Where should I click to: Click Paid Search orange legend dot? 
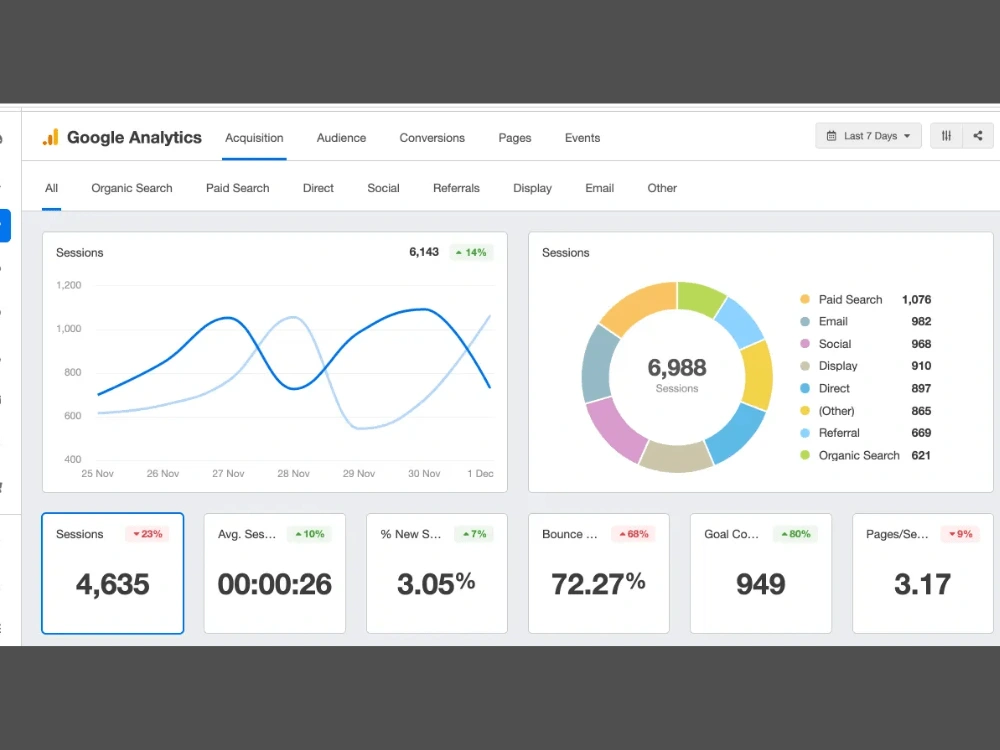805,299
